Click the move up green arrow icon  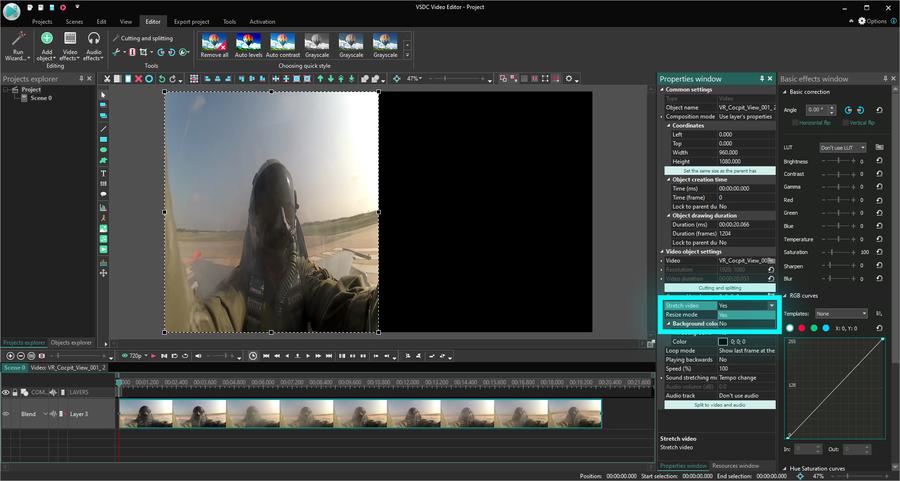[x=320, y=79]
